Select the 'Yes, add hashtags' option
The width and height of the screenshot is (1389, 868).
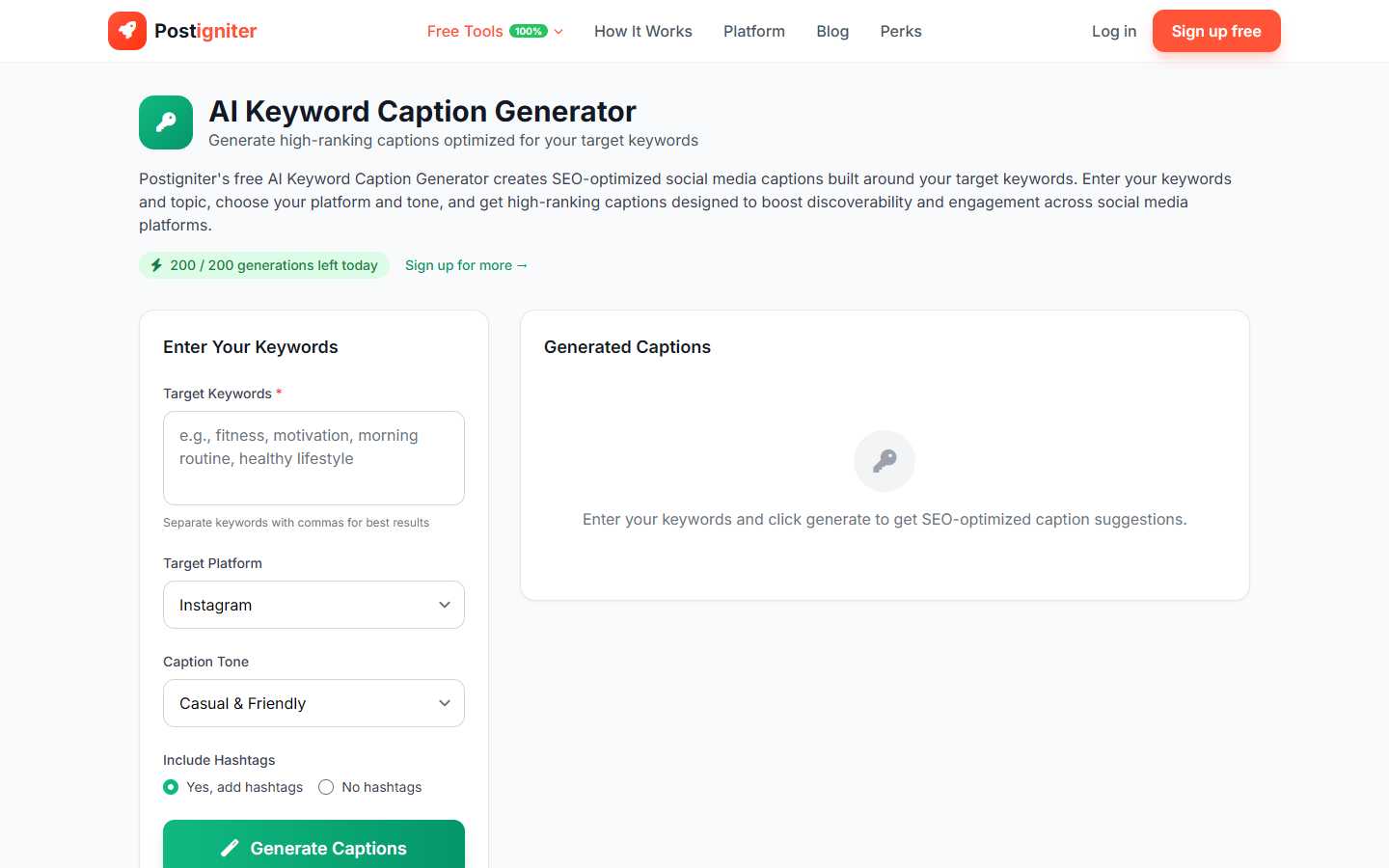coord(171,787)
